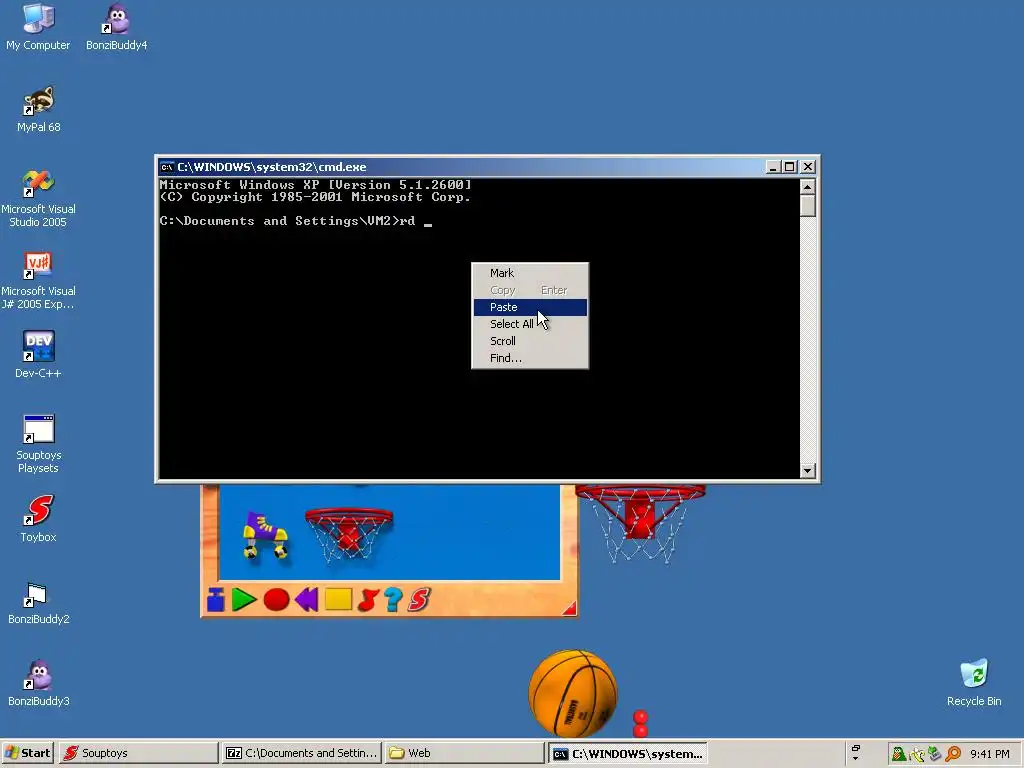Open the taskbar toolbar dropdown arrow
The height and width of the screenshot is (768, 1024).
tap(856, 758)
